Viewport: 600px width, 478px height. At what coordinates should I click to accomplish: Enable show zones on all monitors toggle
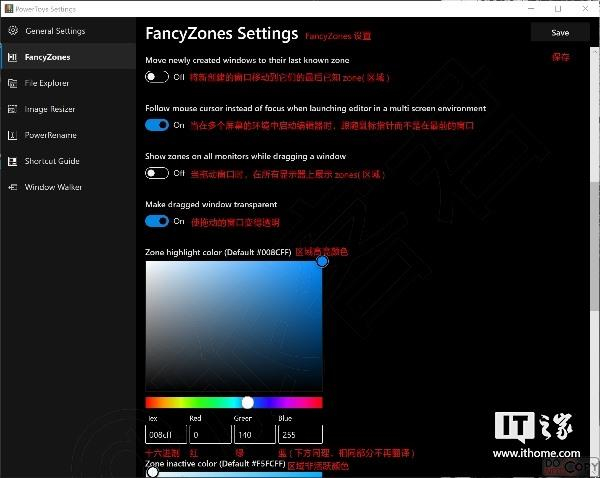(x=157, y=173)
